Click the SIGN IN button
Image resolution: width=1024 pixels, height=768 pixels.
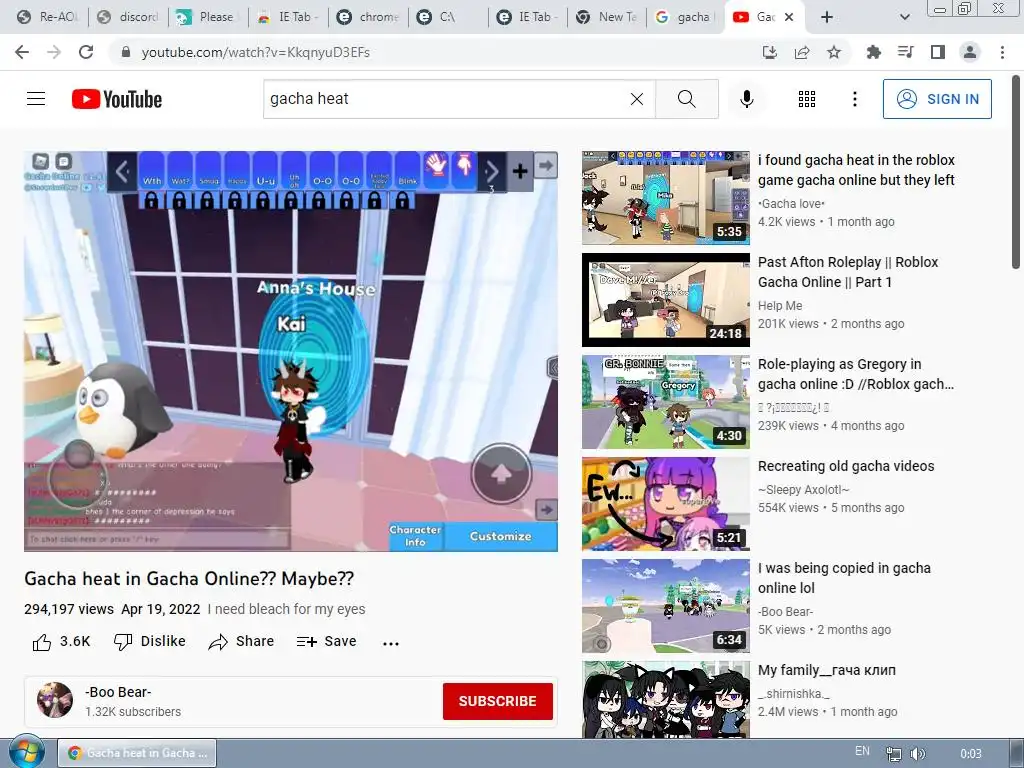(x=937, y=99)
